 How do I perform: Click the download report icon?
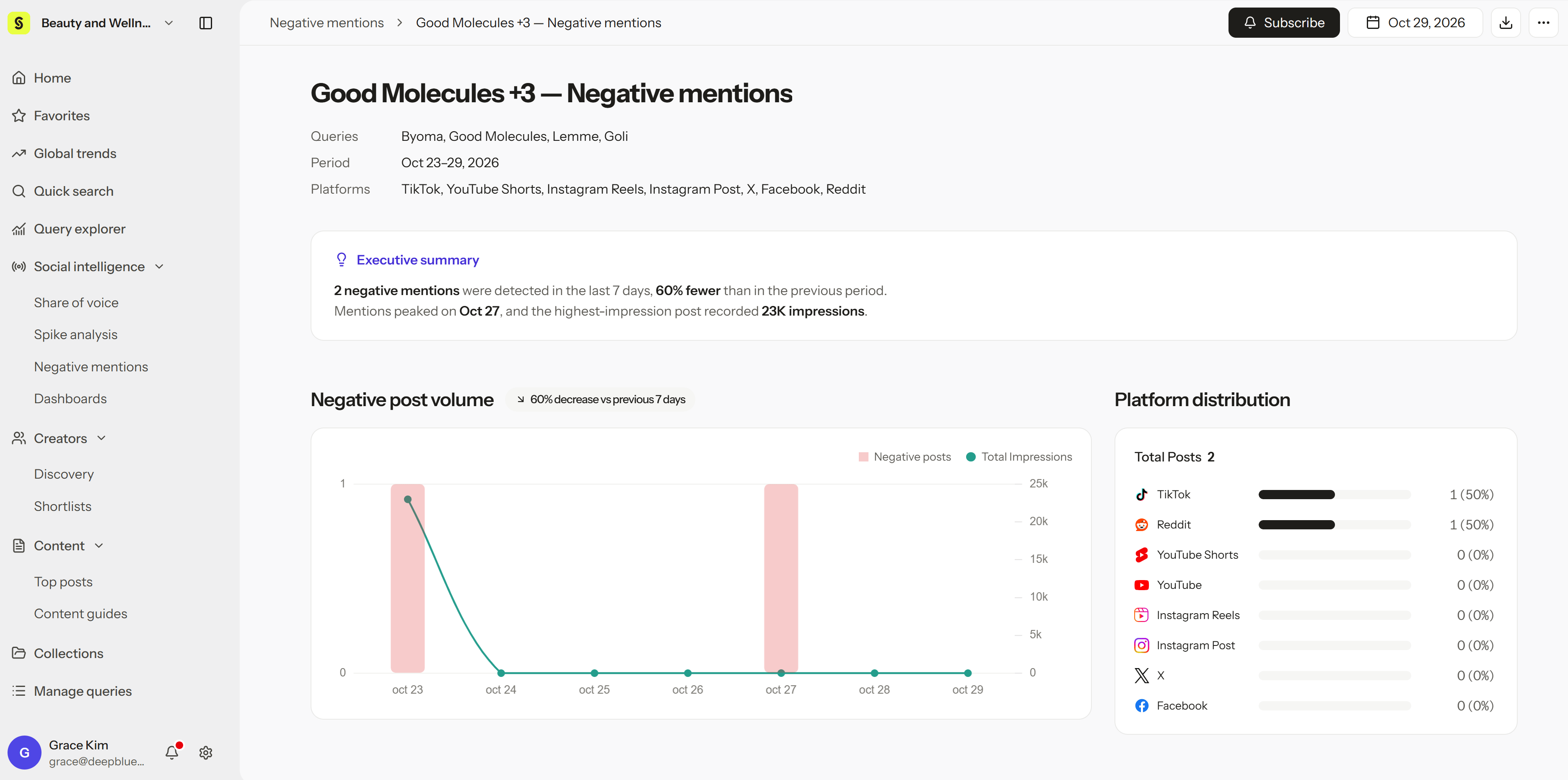tap(1505, 23)
